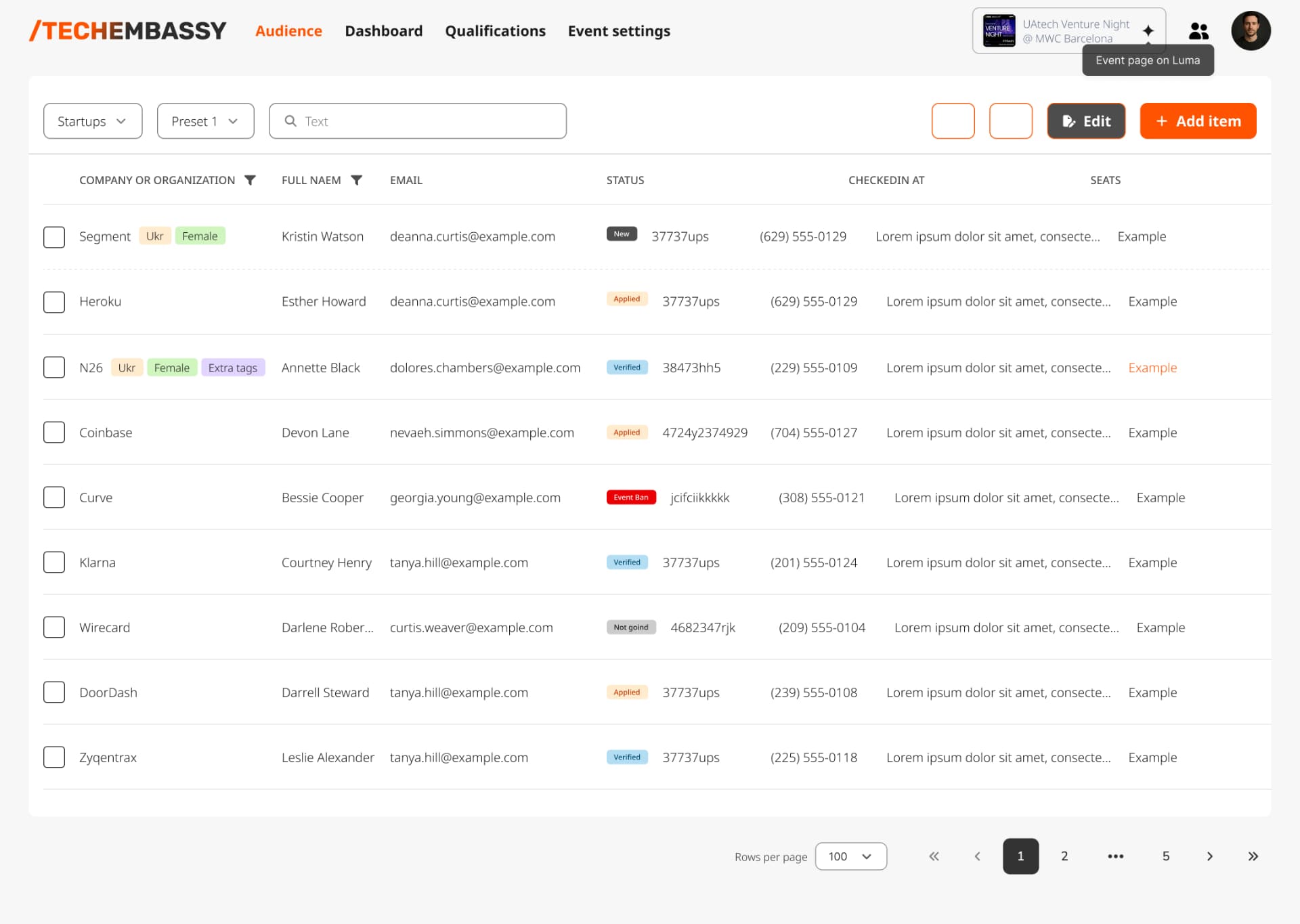1300x924 pixels.
Task: Click the Female tag on N26 row
Action: click(172, 368)
